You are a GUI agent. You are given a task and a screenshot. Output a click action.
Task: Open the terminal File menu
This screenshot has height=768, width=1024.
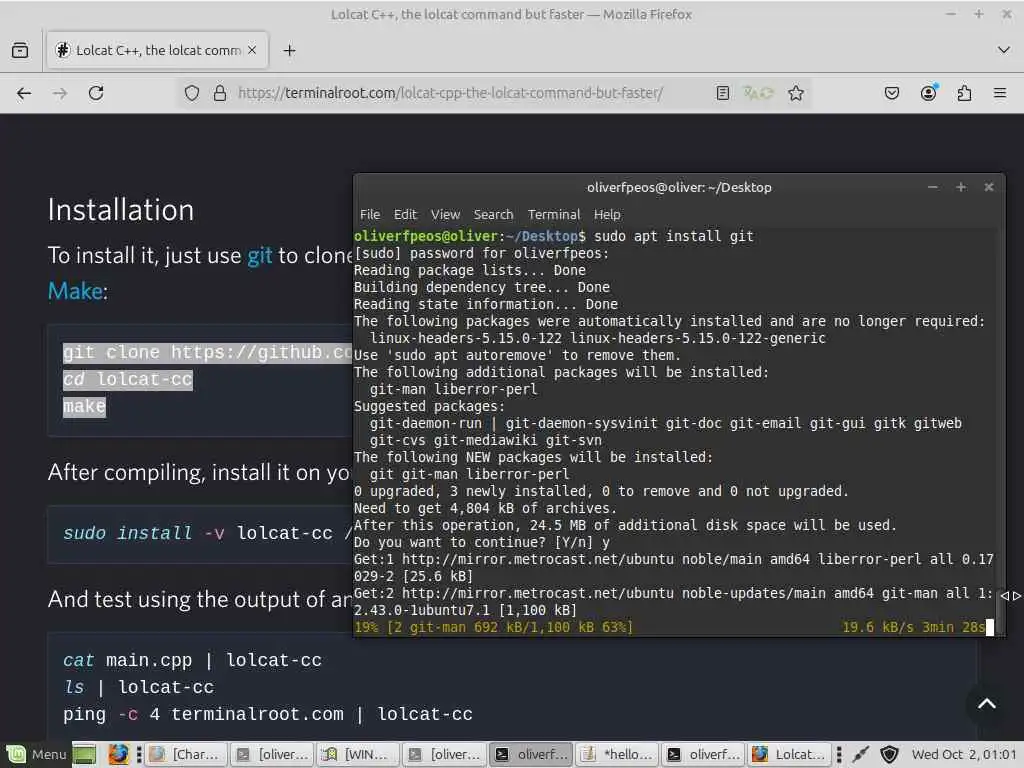pyautogui.click(x=370, y=214)
